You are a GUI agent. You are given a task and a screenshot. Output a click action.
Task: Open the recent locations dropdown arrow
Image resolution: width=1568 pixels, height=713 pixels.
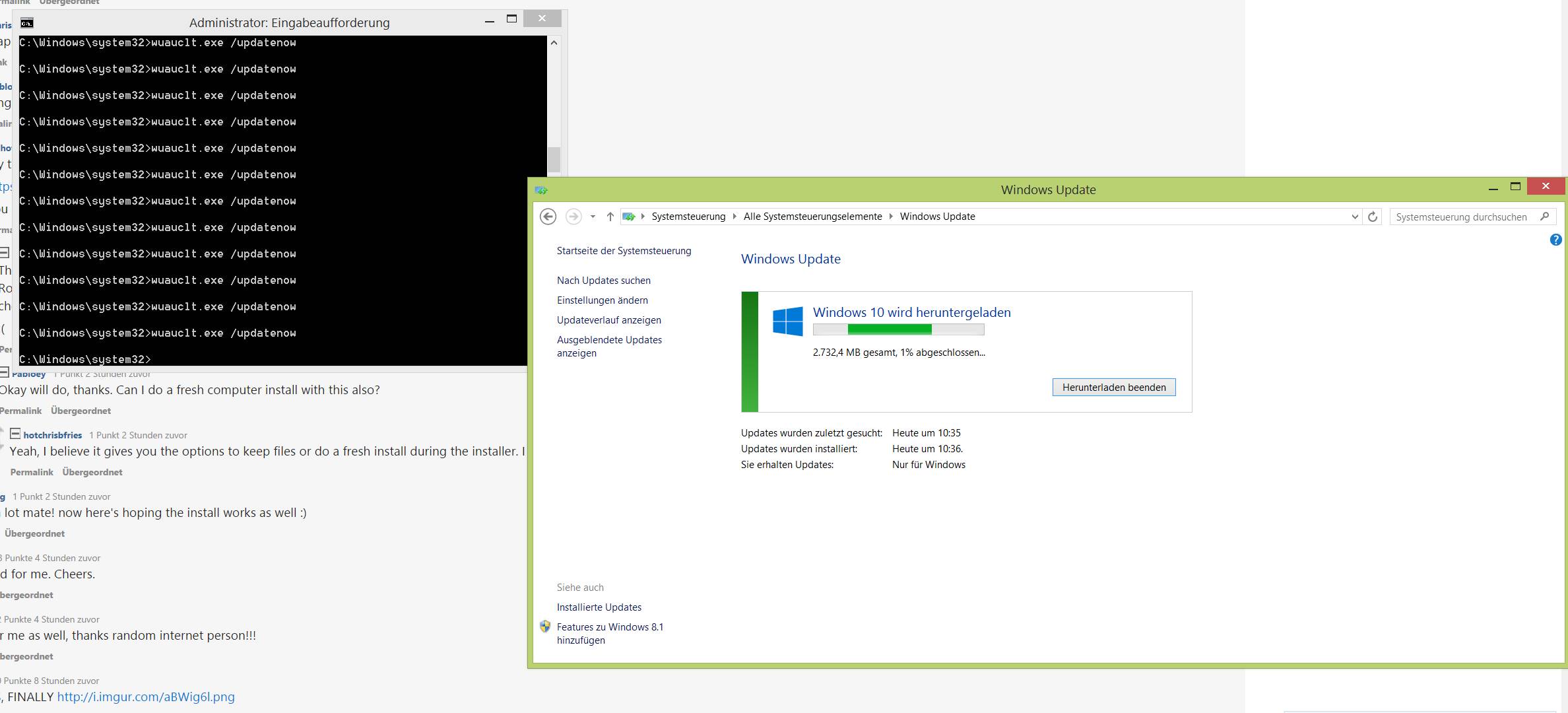point(593,217)
